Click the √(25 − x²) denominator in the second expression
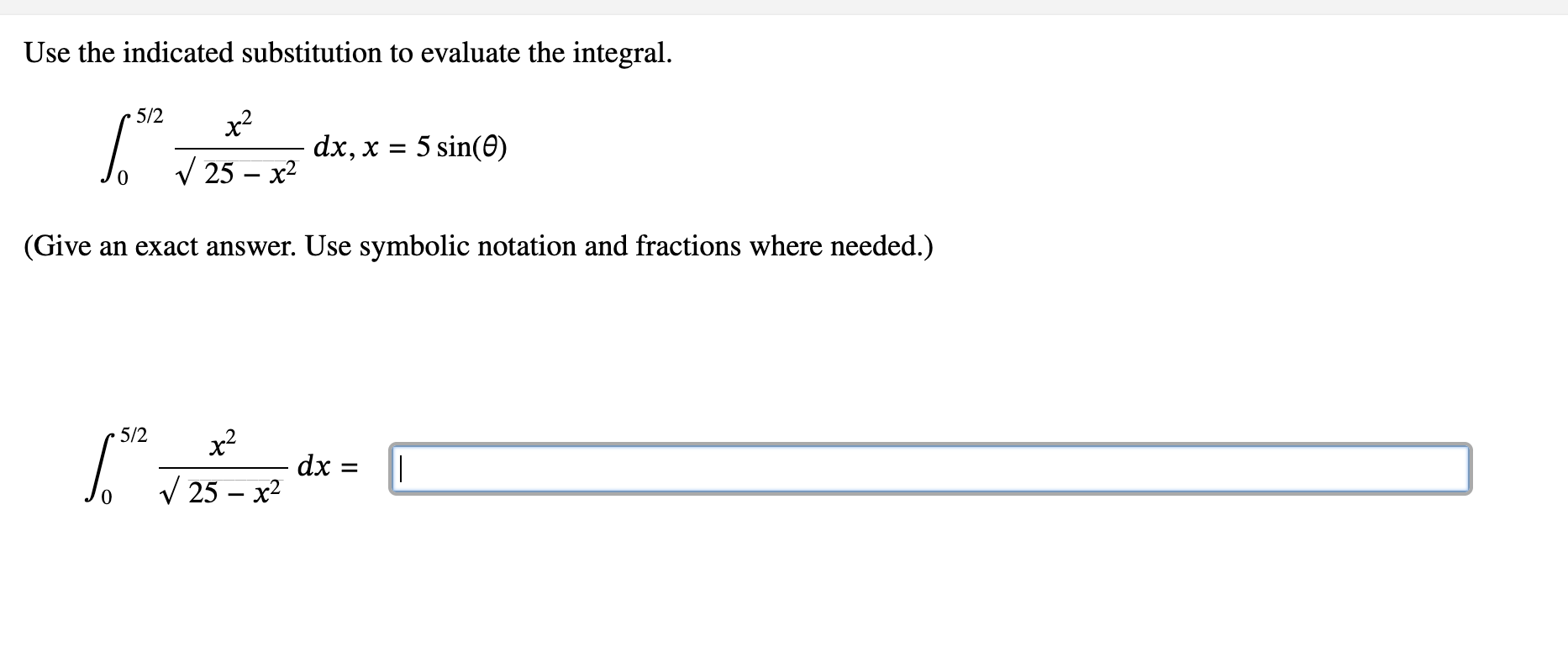 (x=220, y=490)
